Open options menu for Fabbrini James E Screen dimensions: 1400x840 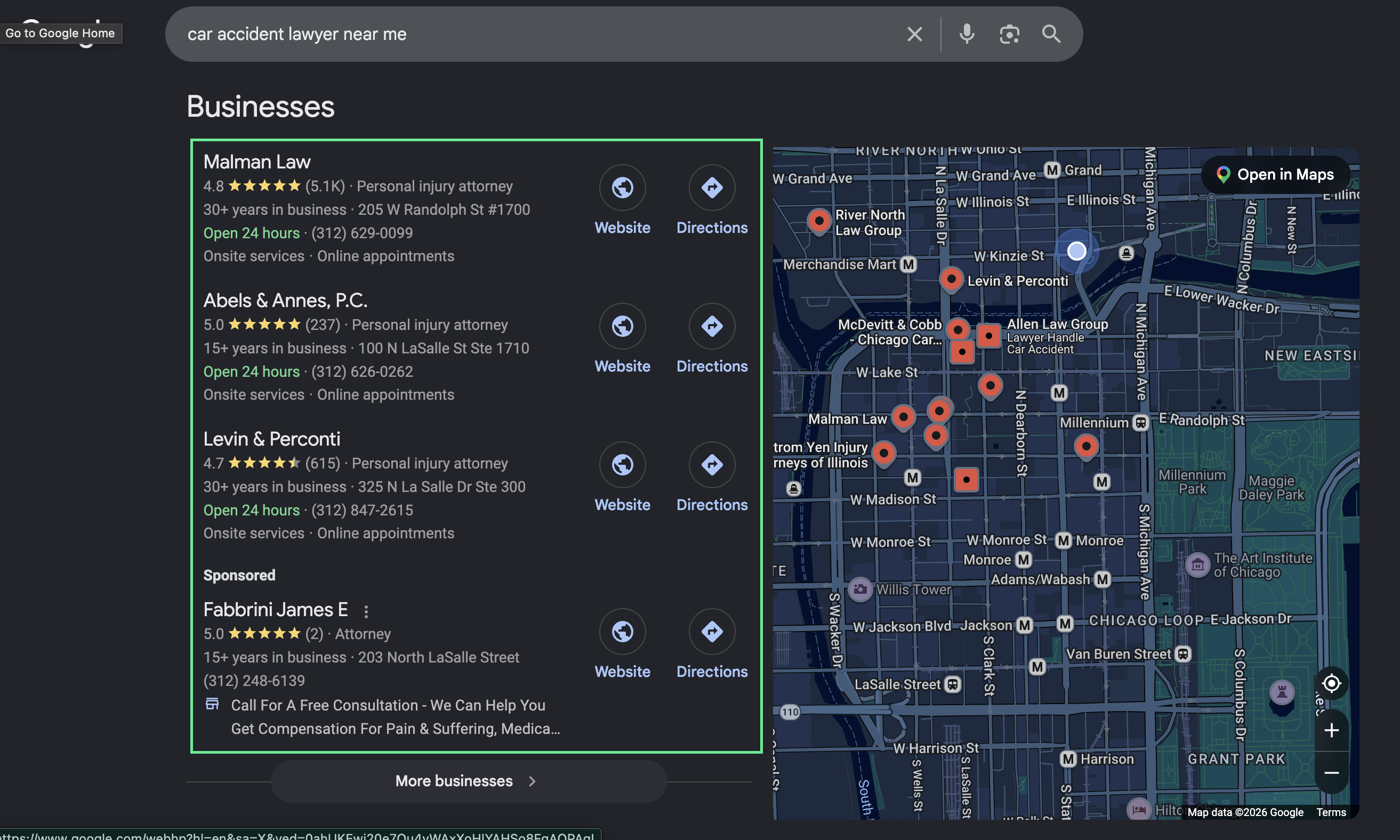(366, 611)
